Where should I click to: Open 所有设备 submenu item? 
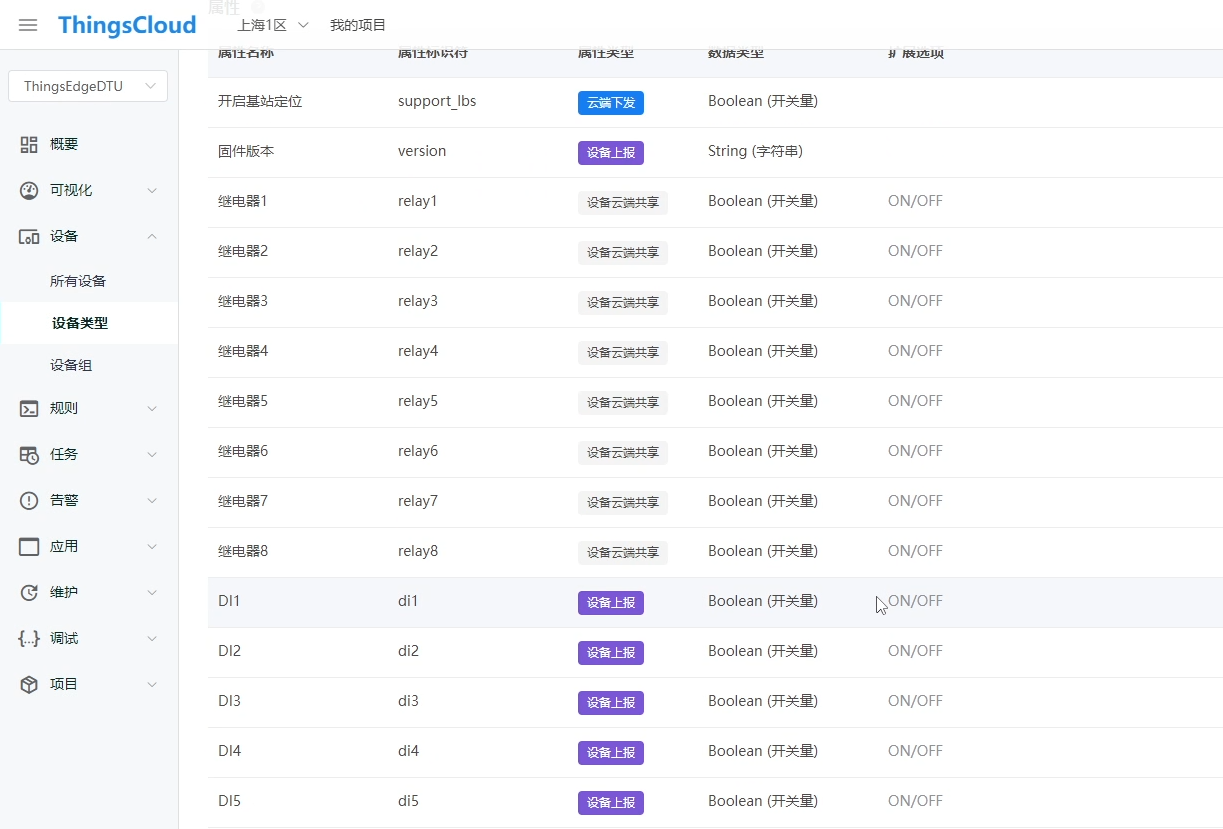tap(78, 281)
